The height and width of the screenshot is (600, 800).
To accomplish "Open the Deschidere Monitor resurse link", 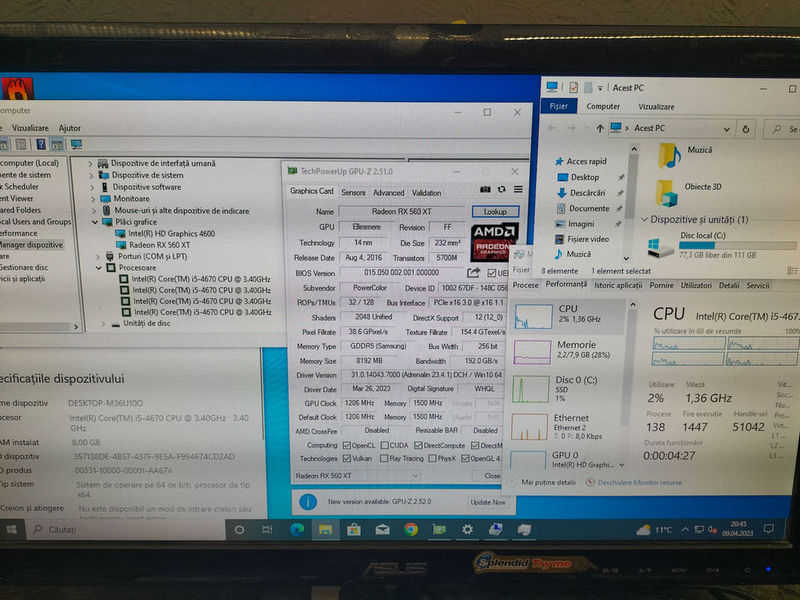I will coord(639,482).
